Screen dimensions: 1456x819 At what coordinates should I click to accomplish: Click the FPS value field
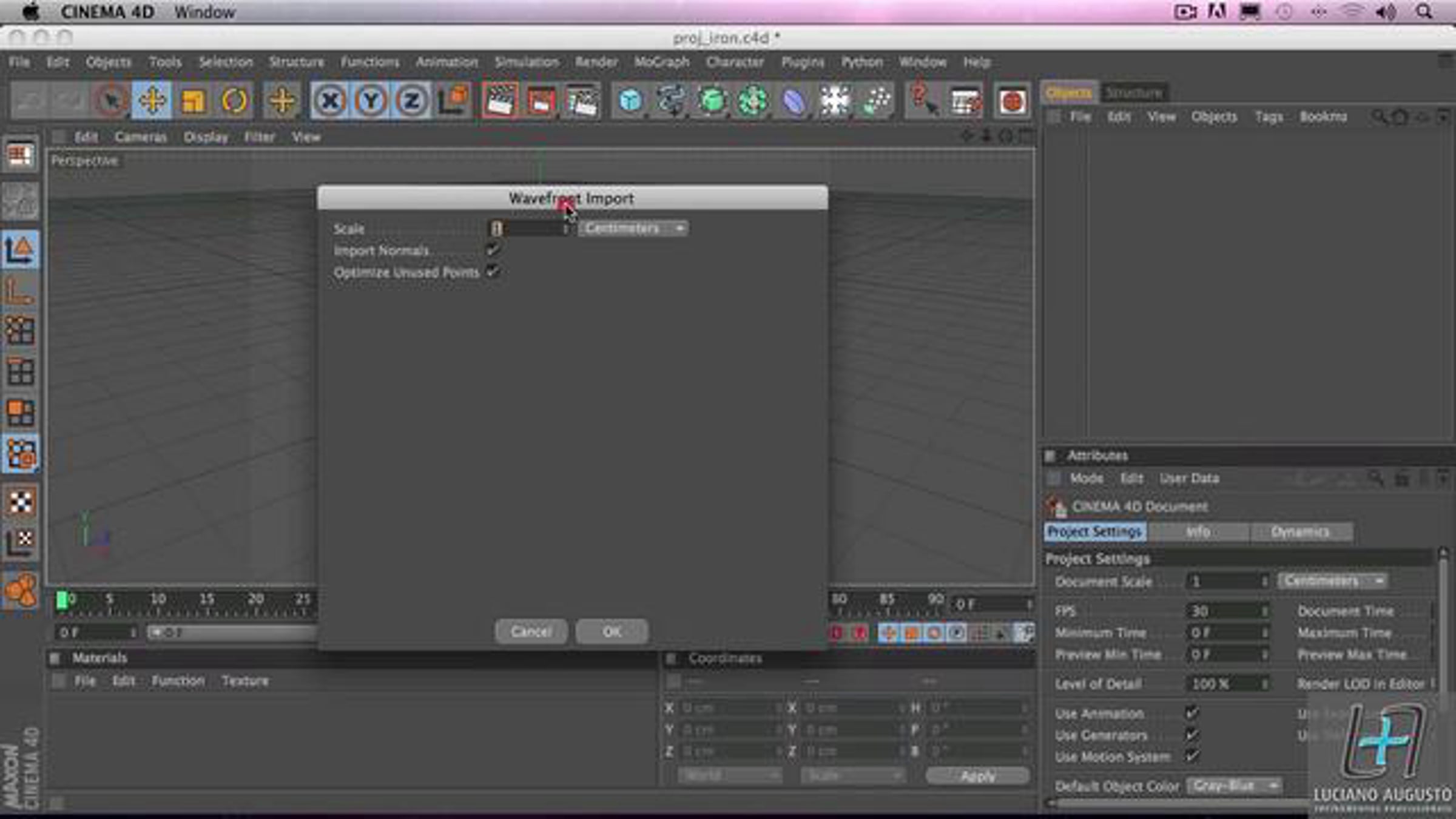pyautogui.click(x=1227, y=611)
